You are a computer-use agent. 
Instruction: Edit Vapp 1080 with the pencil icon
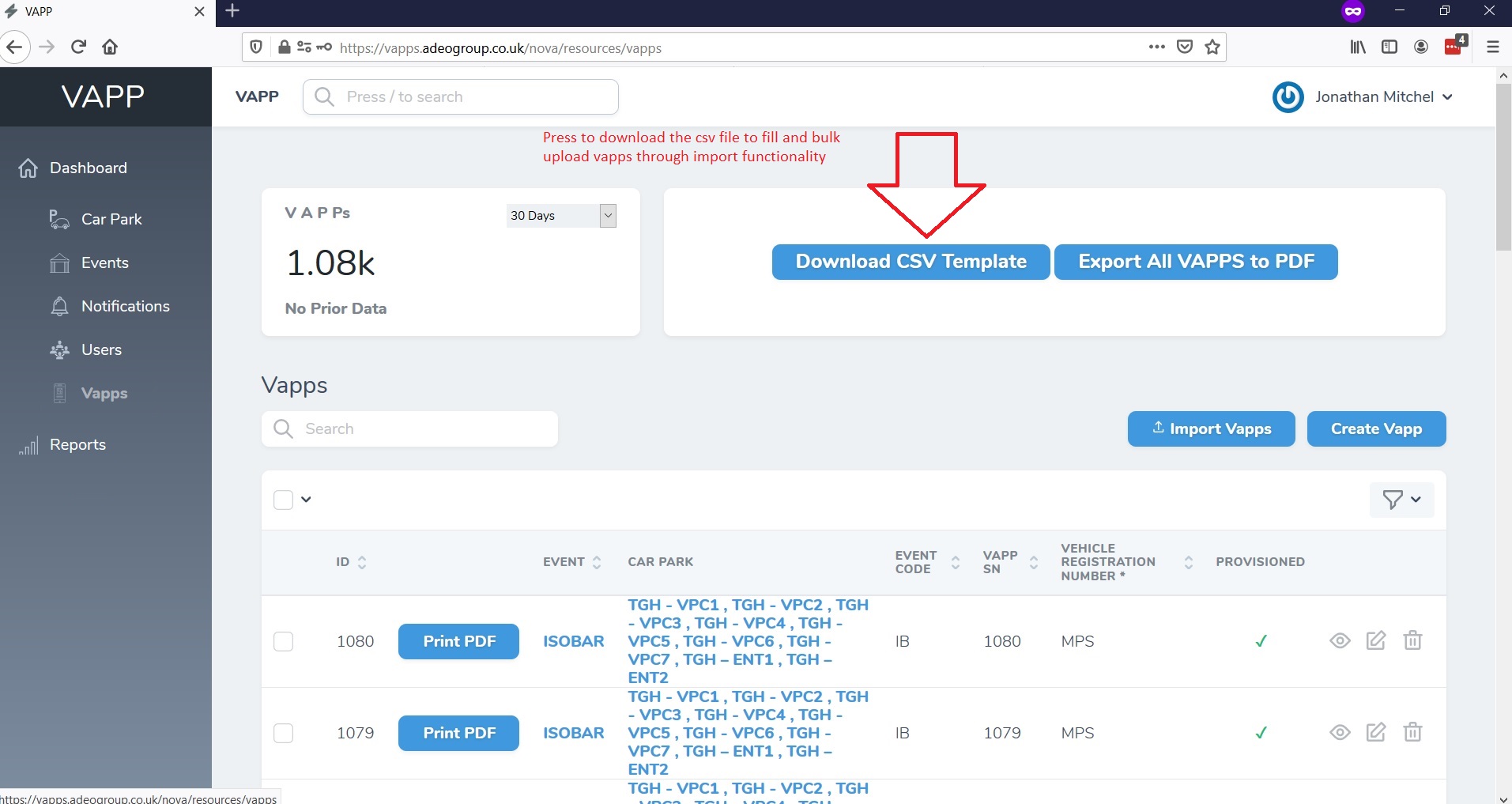coord(1376,641)
